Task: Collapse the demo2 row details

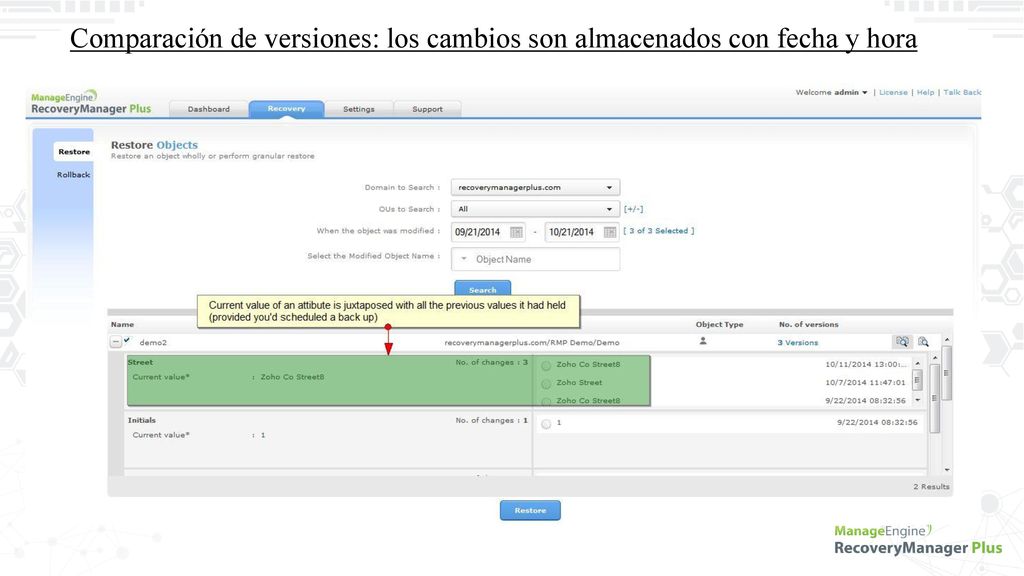Action: [116, 342]
